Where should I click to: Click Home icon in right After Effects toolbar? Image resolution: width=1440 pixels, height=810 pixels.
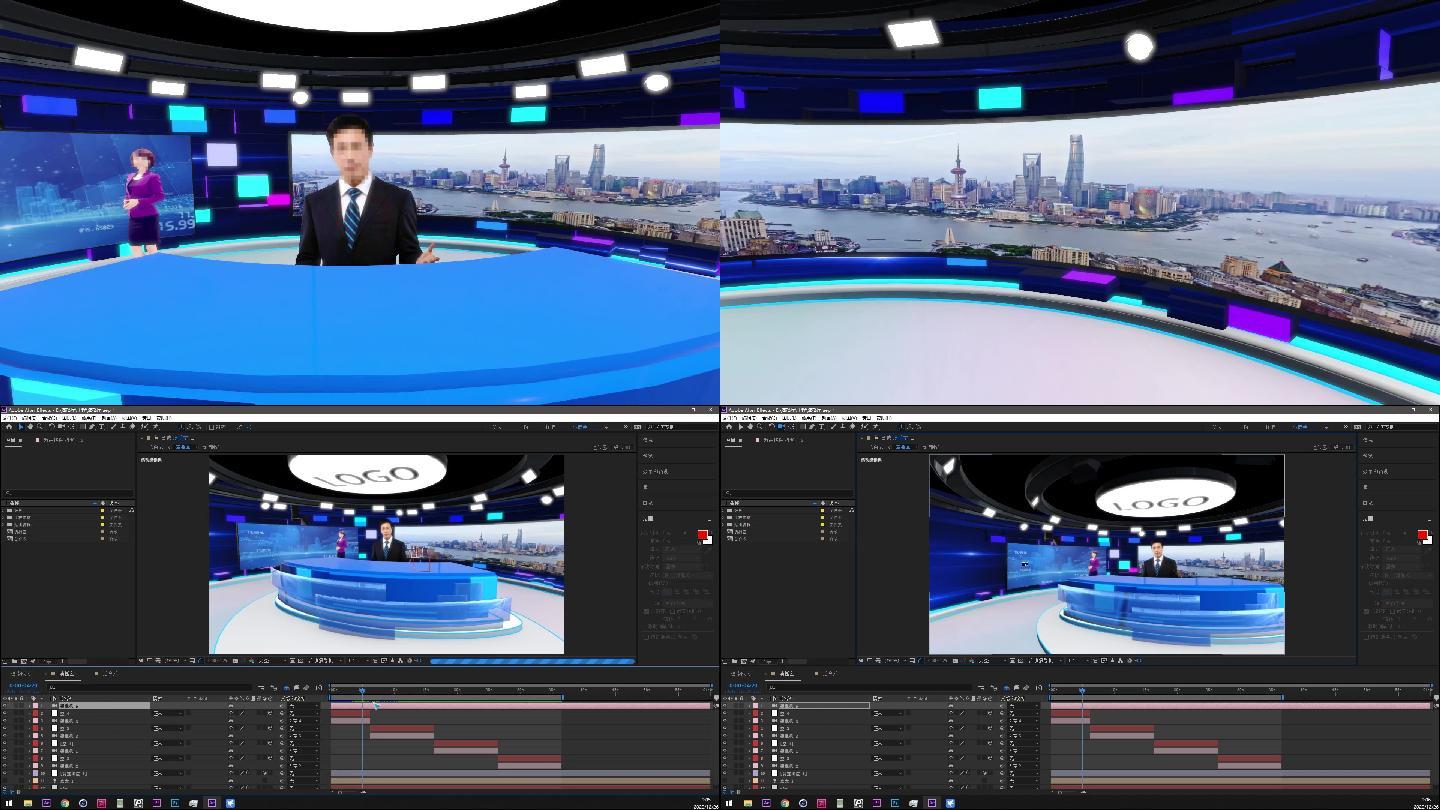pos(729,427)
